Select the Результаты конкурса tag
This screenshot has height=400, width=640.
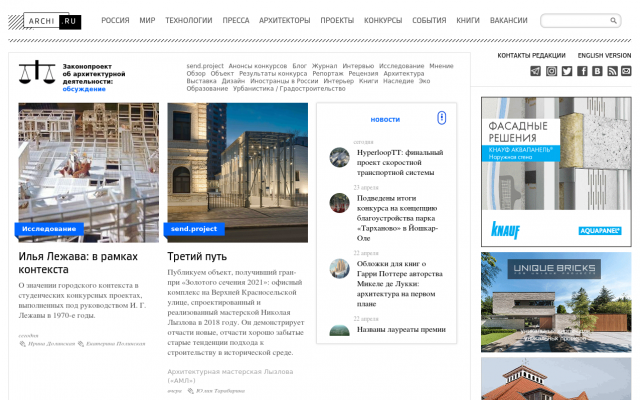click(273, 73)
